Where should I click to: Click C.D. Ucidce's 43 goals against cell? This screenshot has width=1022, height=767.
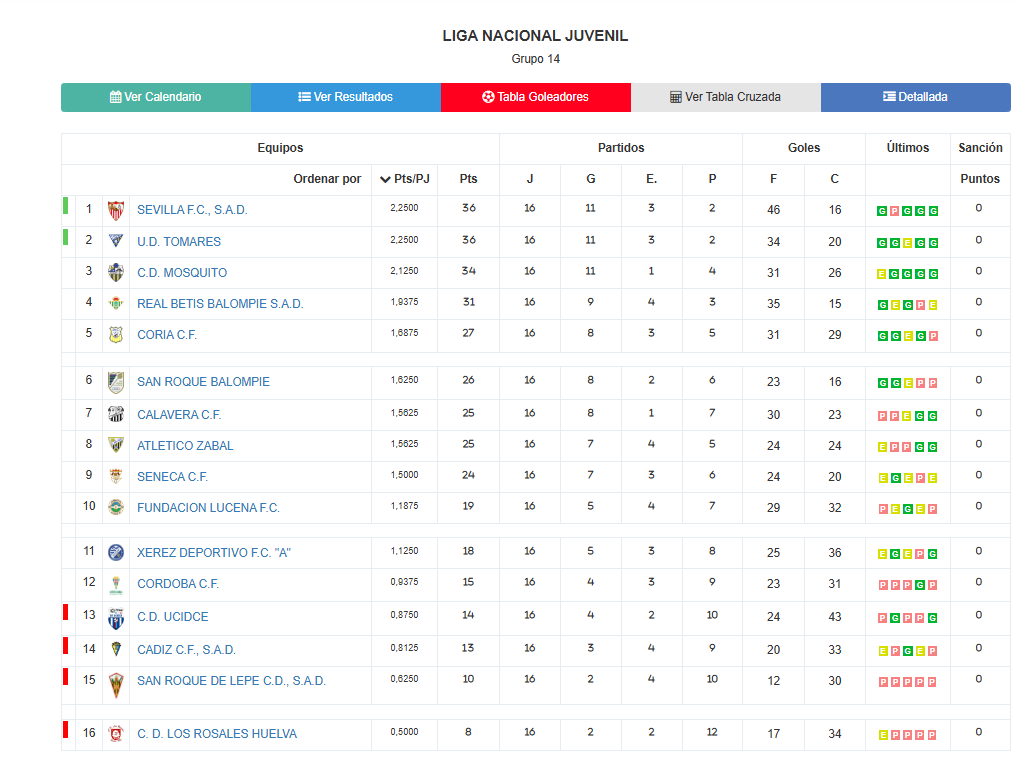pyautogui.click(x=835, y=616)
